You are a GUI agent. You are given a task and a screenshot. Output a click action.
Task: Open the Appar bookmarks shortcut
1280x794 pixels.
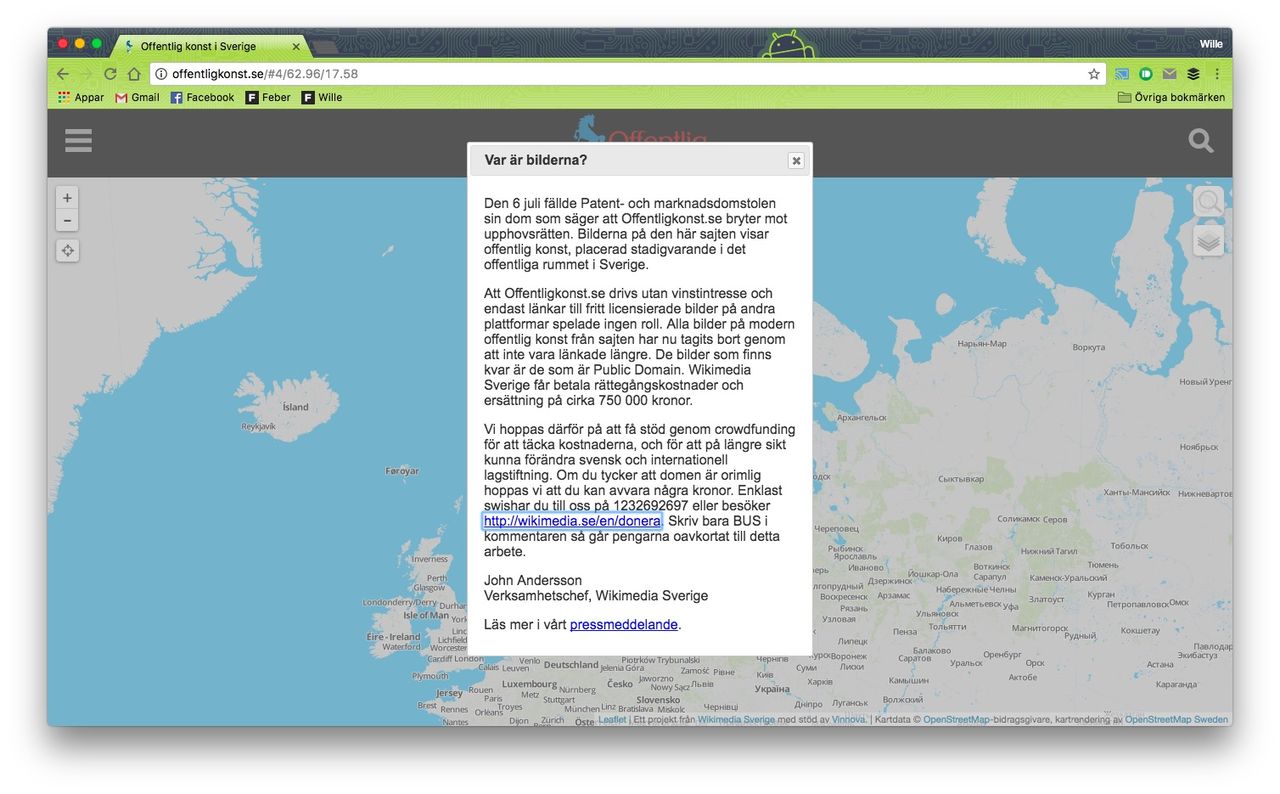[81, 97]
